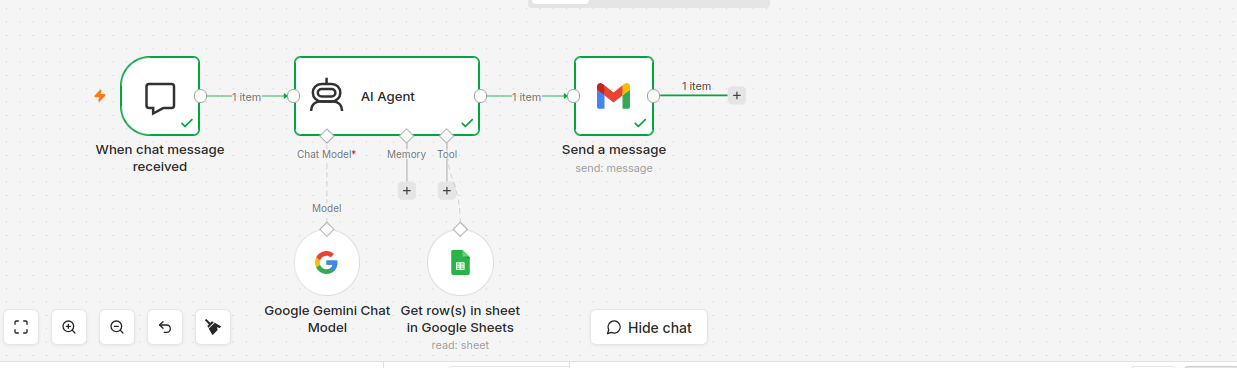
Task: Hide chat panel
Action: [649, 327]
